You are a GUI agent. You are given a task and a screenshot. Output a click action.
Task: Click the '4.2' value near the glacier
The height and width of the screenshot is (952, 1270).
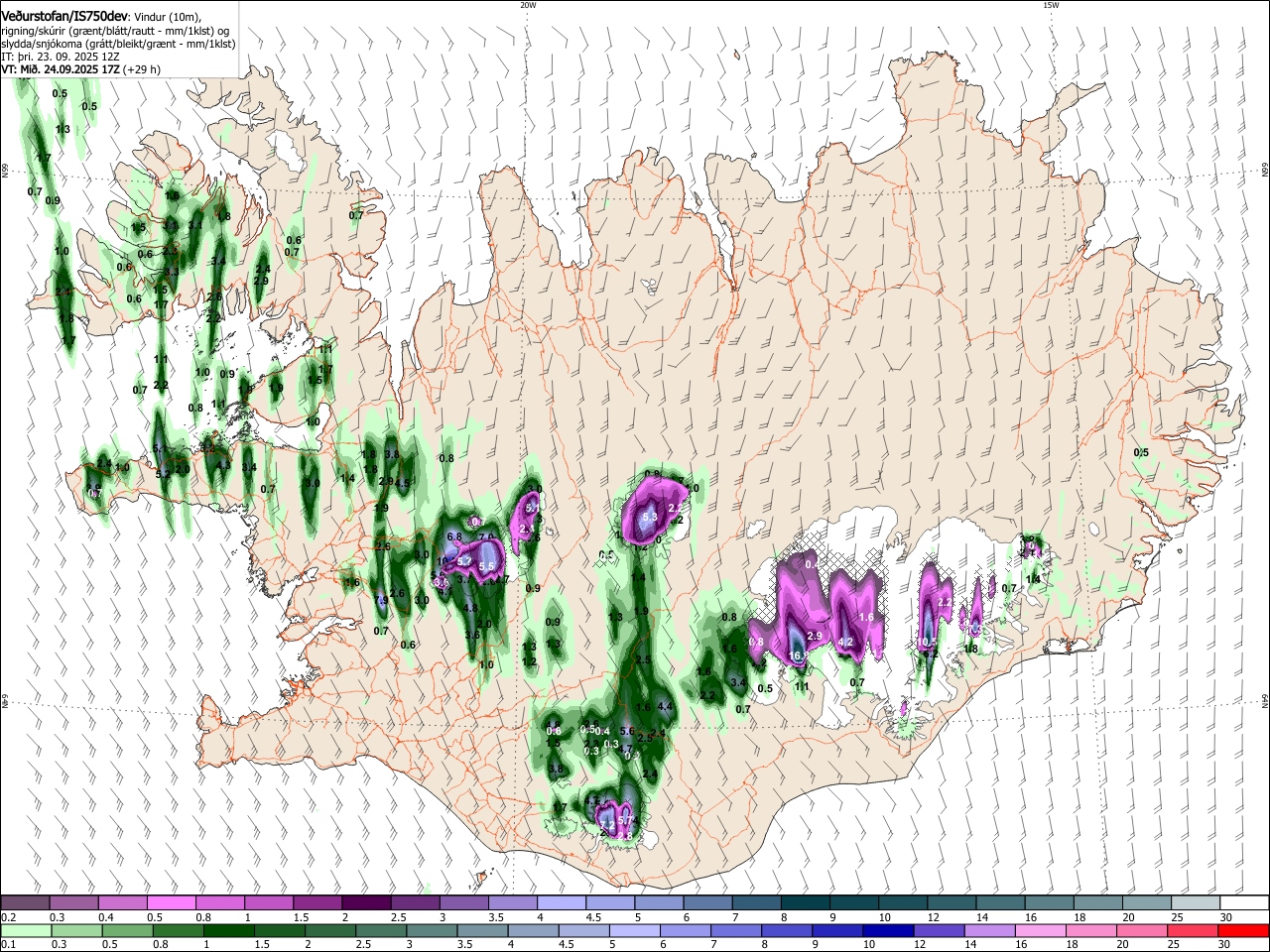point(846,643)
